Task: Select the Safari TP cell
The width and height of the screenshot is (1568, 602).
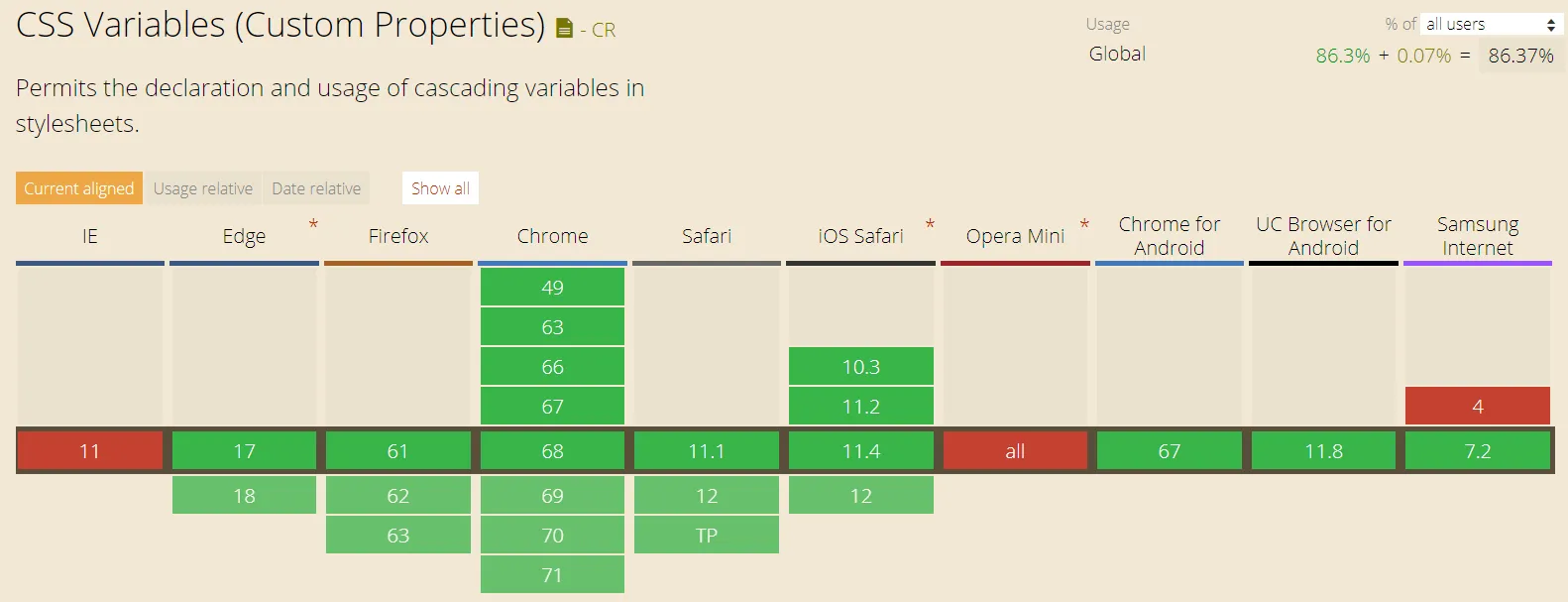Action: click(x=706, y=535)
